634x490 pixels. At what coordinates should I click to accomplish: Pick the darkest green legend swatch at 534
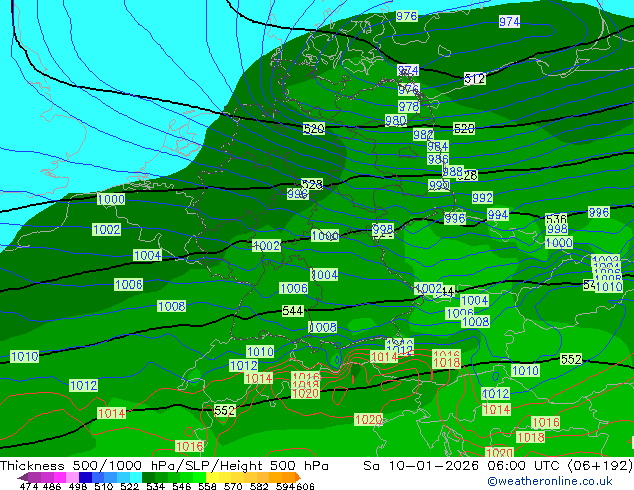tap(148, 477)
